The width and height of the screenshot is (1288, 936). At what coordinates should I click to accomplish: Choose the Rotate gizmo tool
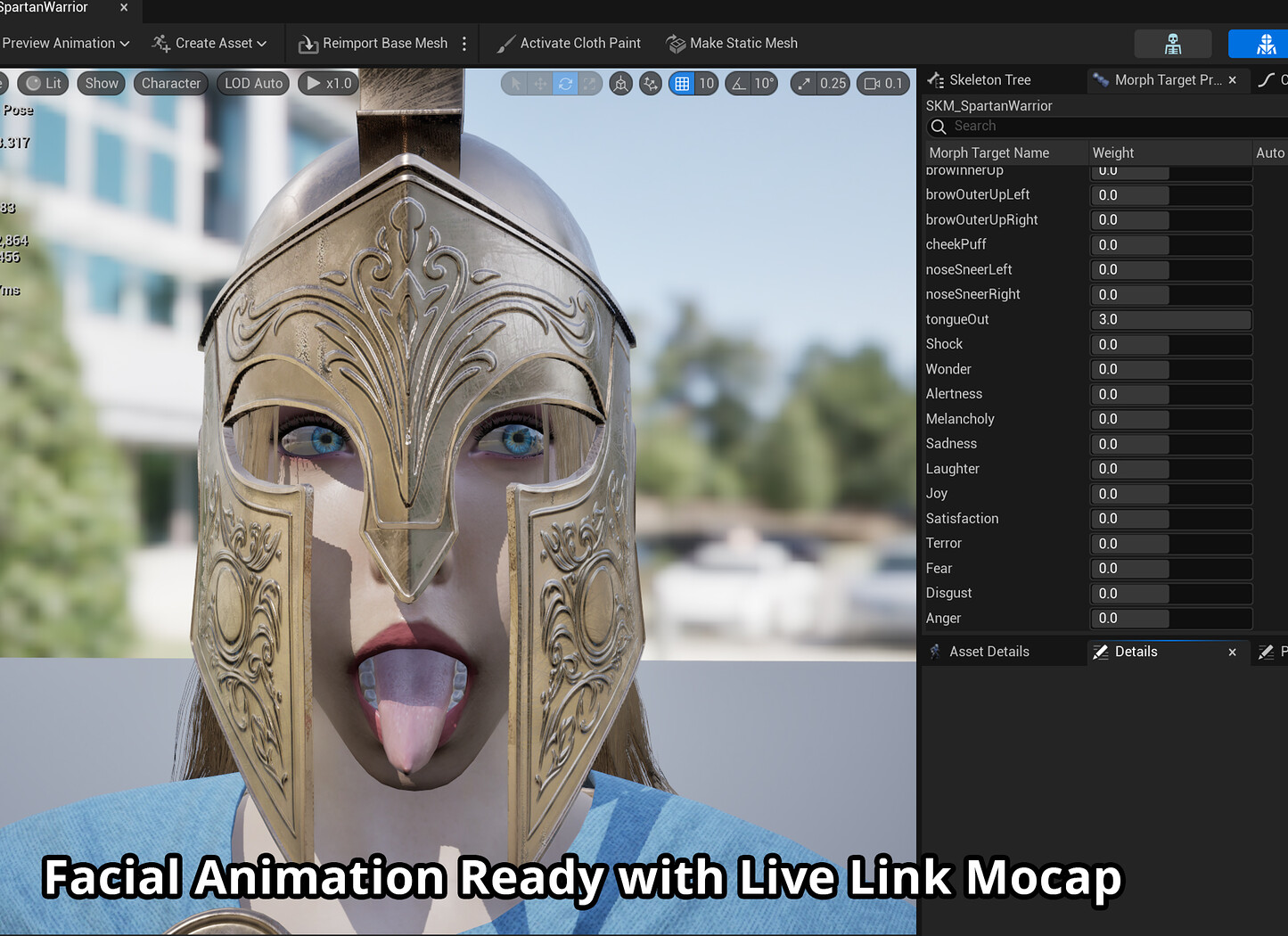coord(565,83)
